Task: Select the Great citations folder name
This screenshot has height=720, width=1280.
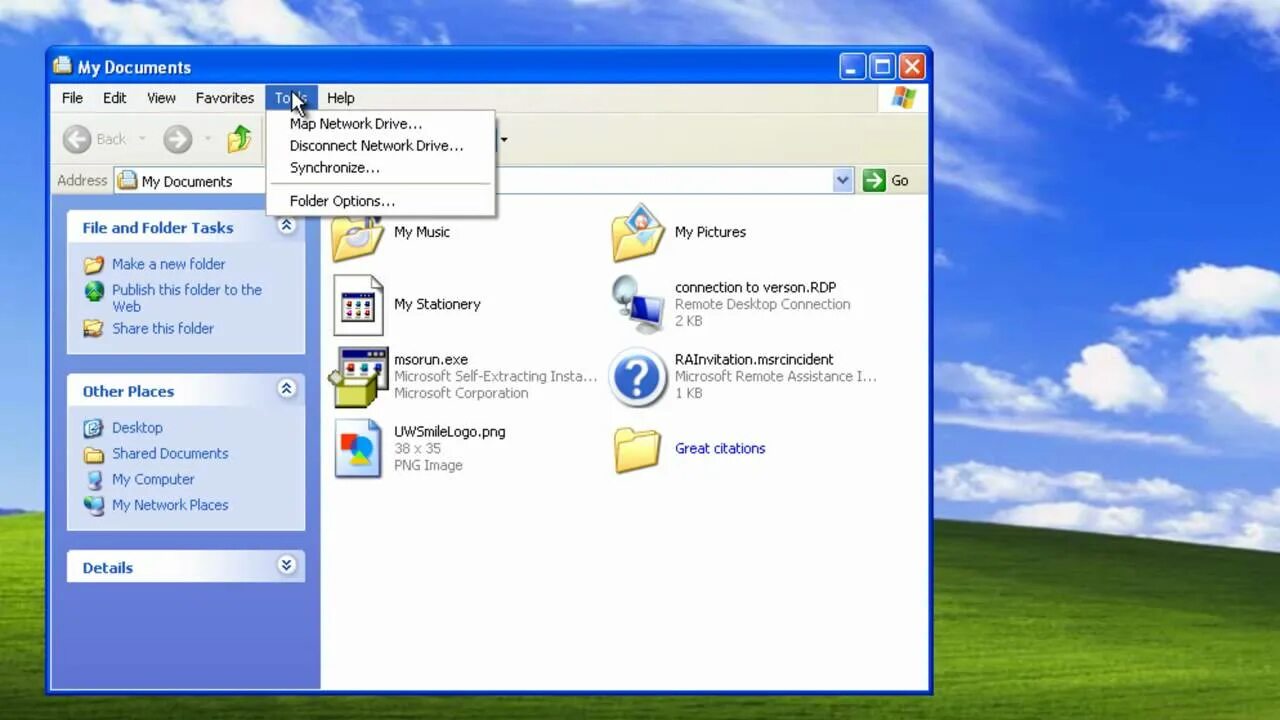Action: [720, 448]
